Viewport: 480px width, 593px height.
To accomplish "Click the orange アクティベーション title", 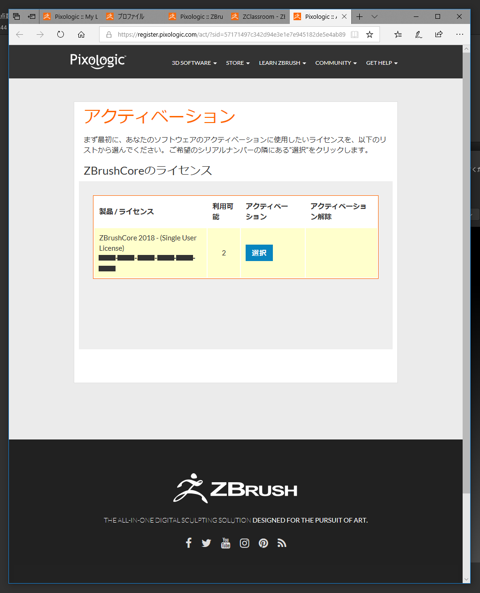I will 160,116.
